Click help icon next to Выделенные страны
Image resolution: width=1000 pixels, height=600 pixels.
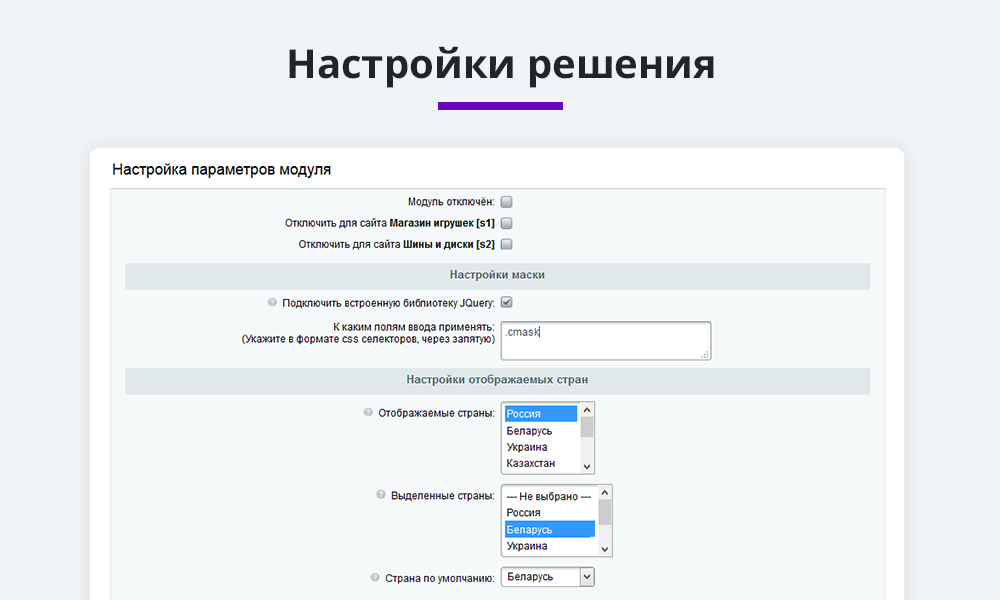pyautogui.click(x=381, y=494)
